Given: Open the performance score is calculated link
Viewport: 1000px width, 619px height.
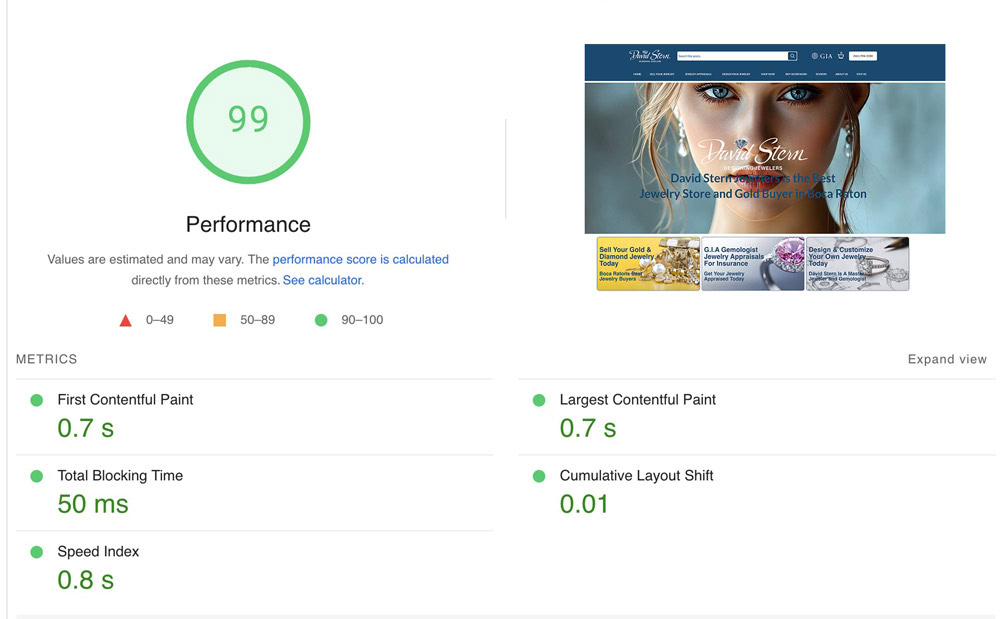Looking at the screenshot, I should click(x=360, y=259).
